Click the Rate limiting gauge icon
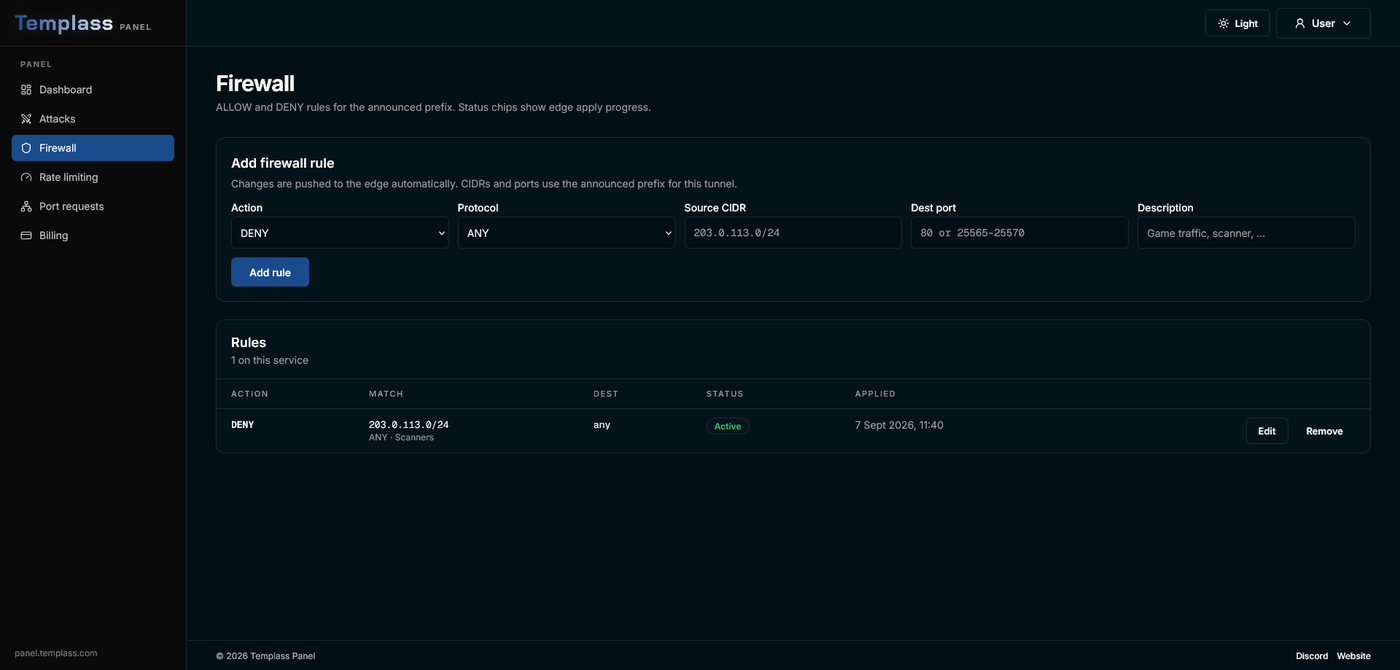 [x=26, y=177]
